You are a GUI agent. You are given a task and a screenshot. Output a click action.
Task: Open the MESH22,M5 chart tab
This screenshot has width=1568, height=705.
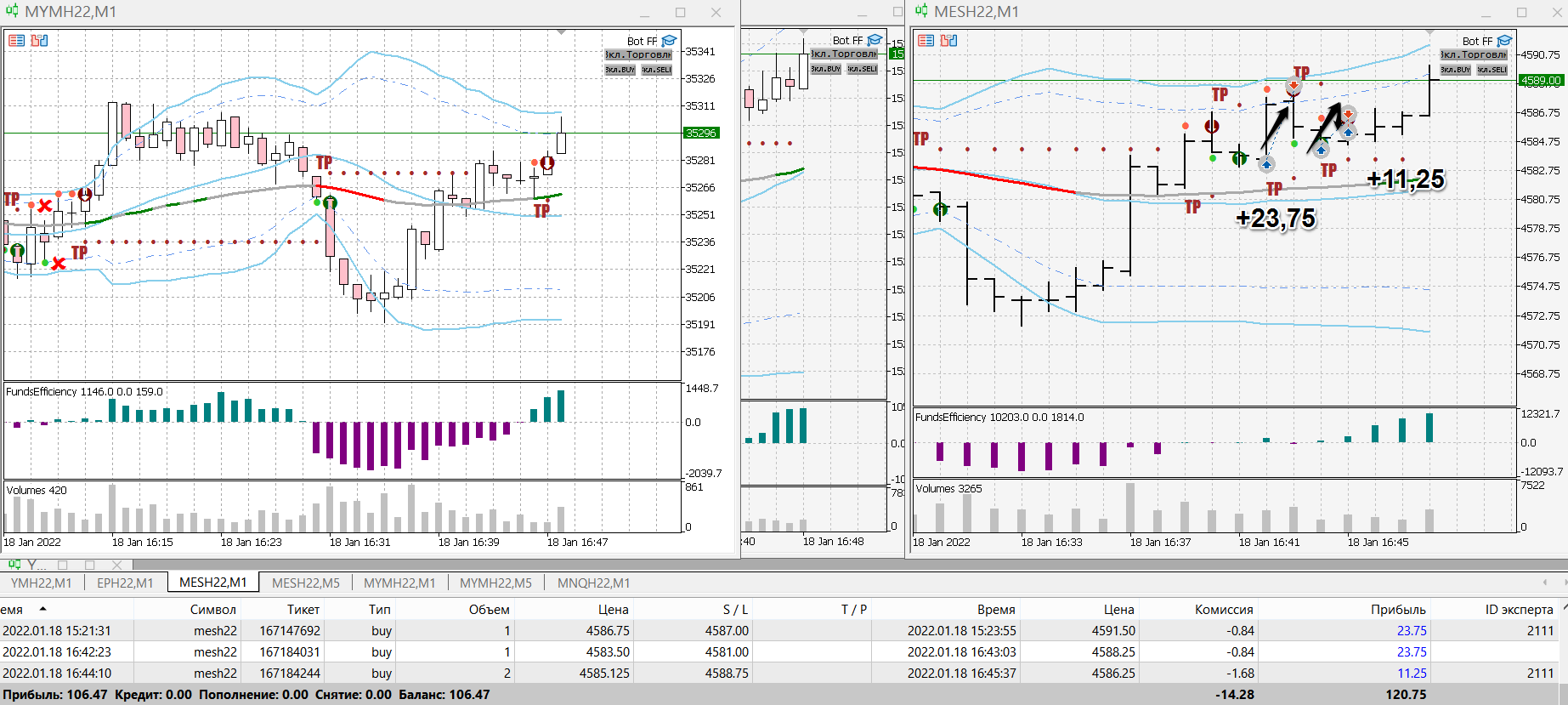305,583
